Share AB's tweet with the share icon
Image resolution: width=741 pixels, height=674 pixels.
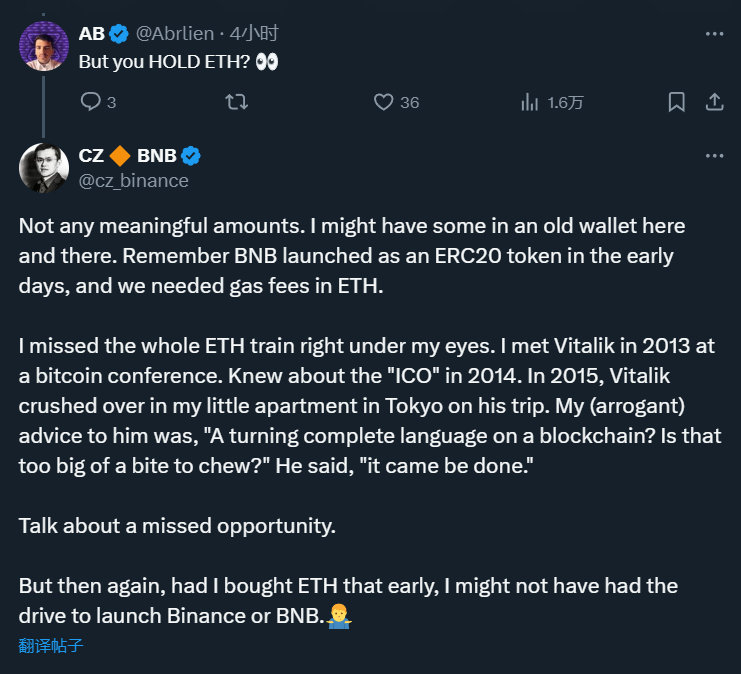[714, 102]
